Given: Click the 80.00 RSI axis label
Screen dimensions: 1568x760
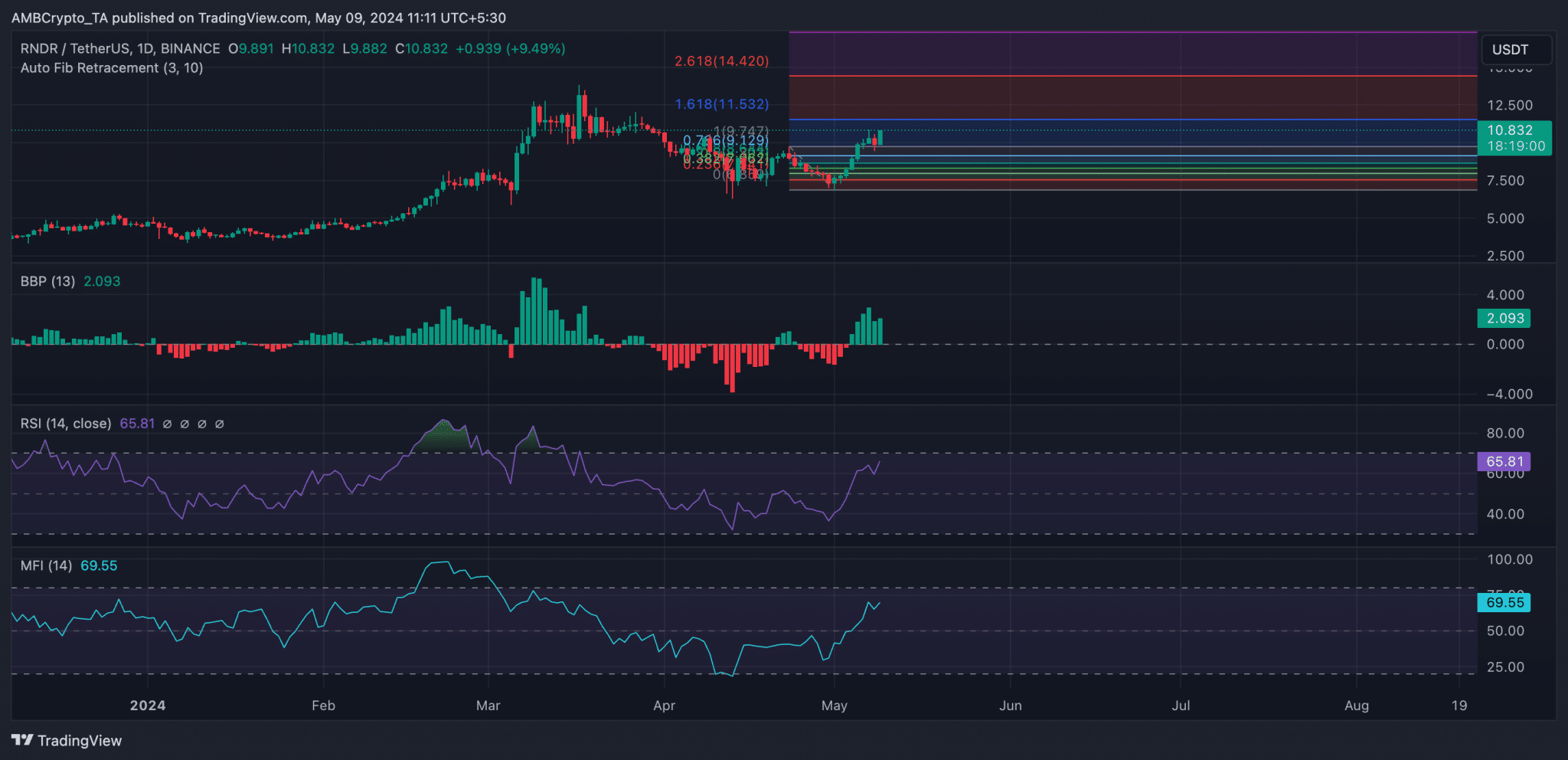Looking at the screenshot, I should 1505,433.
